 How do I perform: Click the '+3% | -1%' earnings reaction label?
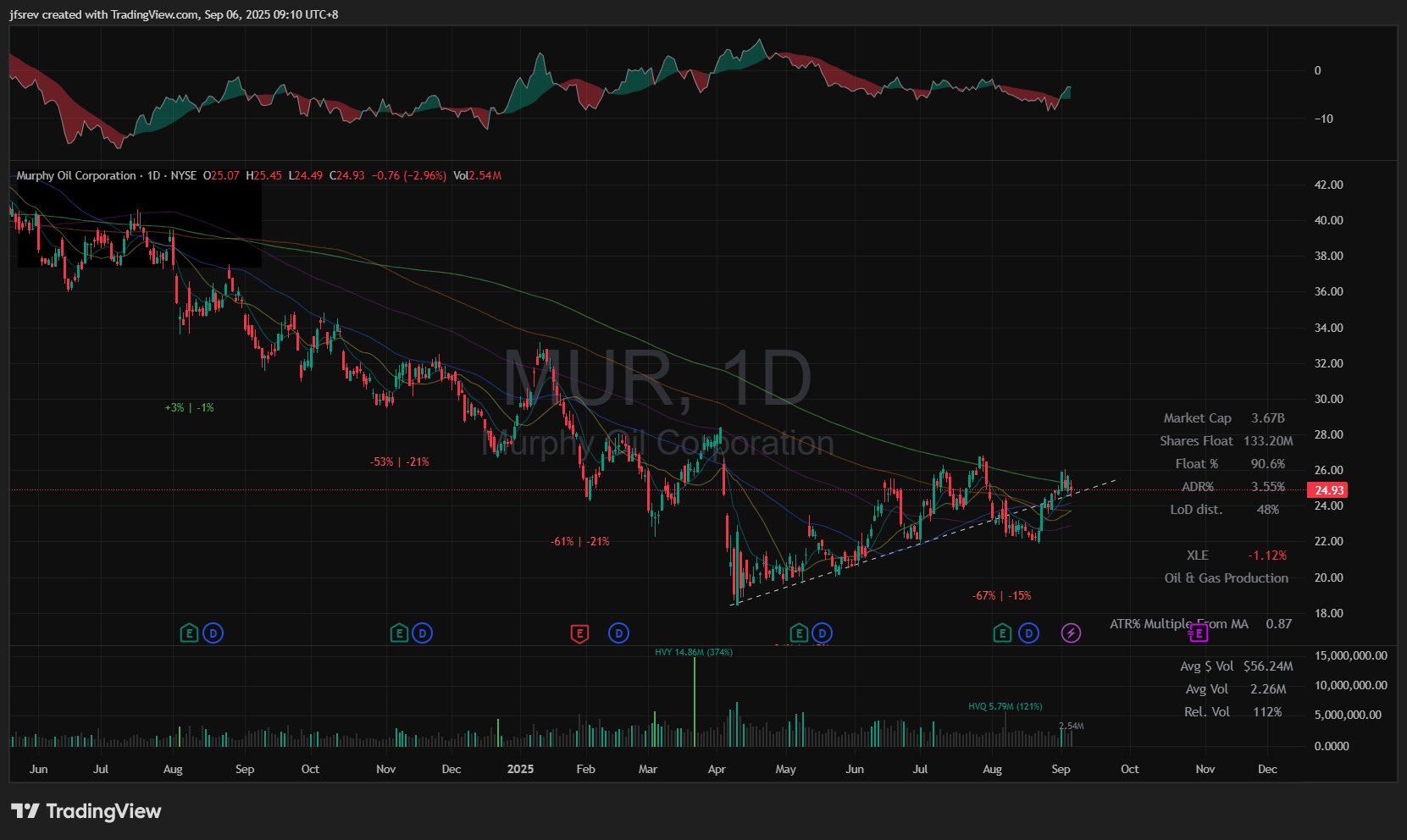[190, 407]
